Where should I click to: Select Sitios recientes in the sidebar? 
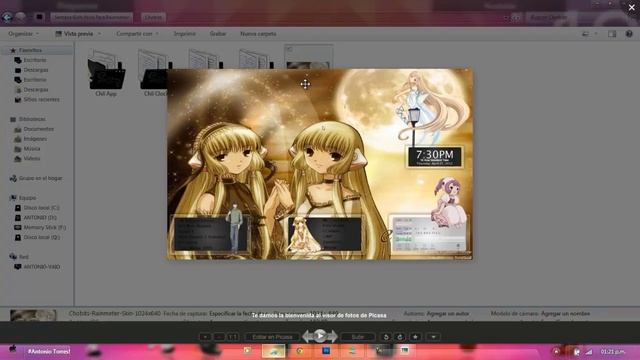[x=41, y=100]
